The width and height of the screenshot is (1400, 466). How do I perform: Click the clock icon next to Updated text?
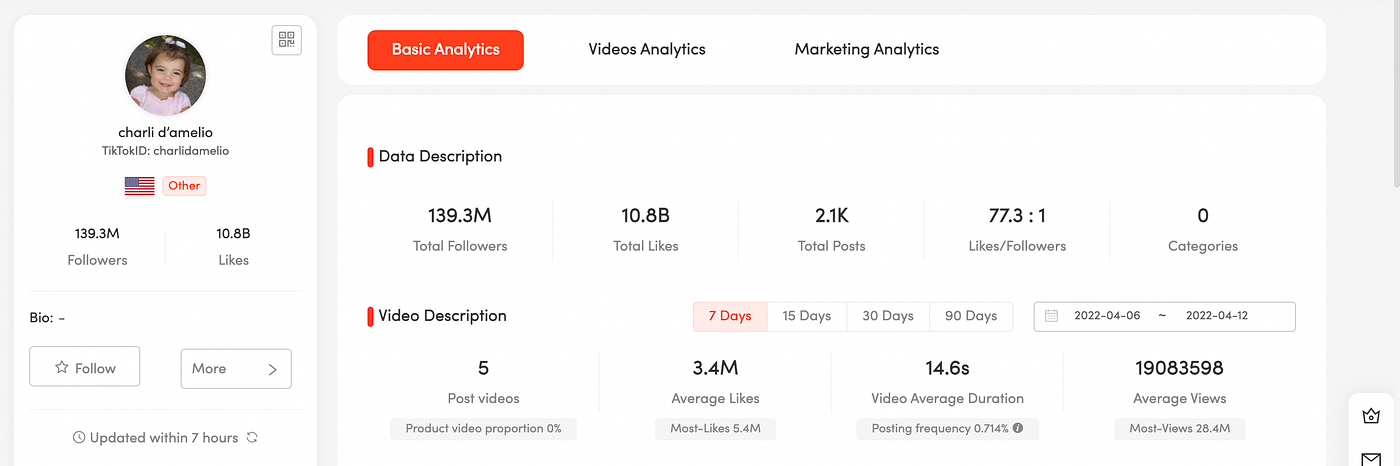click(79, 437)
